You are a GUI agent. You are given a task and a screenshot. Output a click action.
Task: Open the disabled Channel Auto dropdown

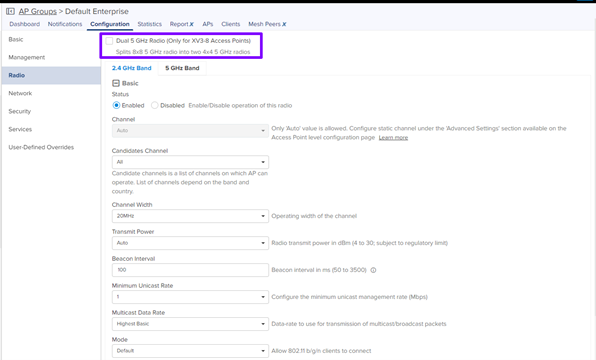pos(190,130)
